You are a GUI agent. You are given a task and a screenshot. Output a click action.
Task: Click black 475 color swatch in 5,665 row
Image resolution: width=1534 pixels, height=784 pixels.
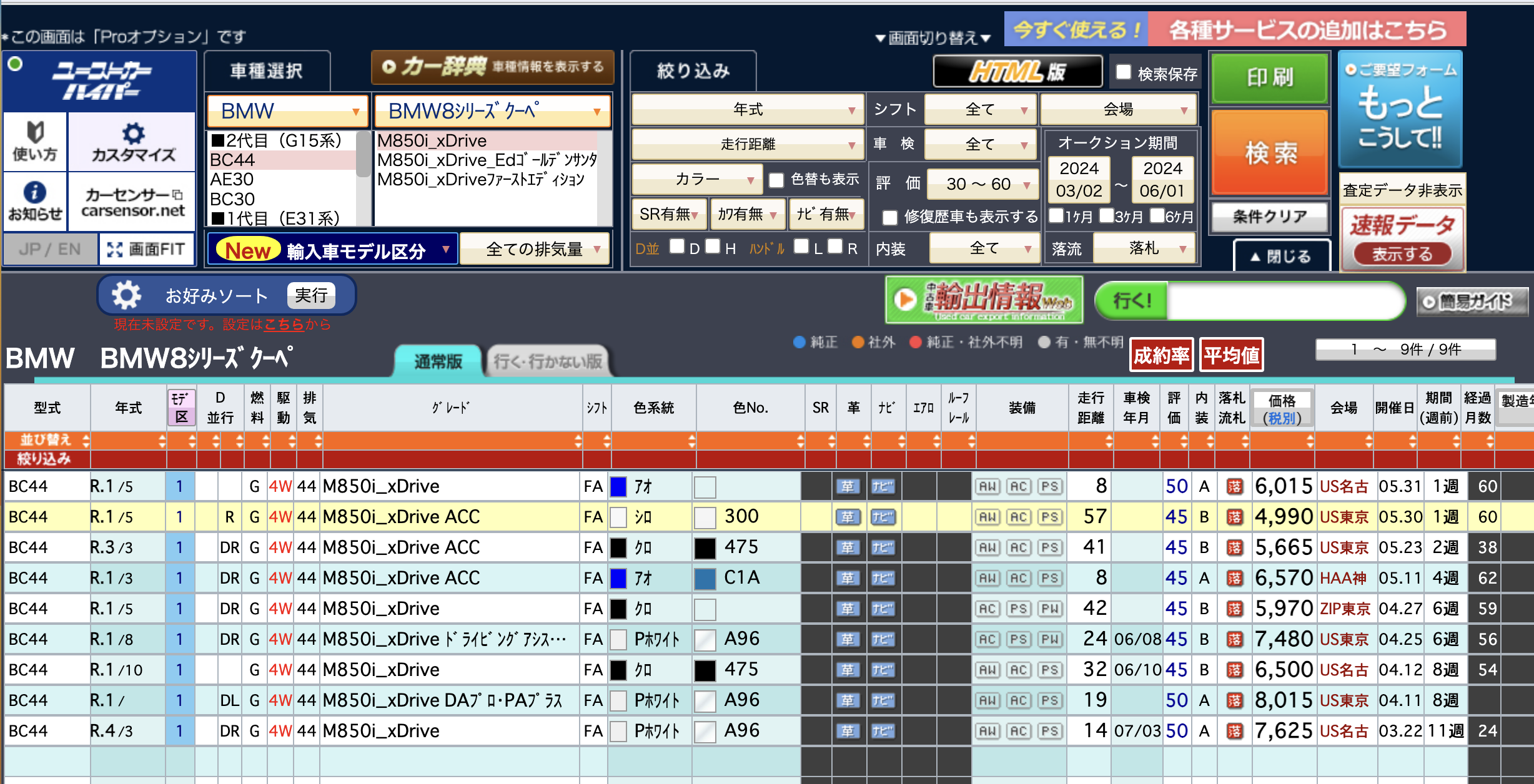pyautogui.click(x=705, y=547)
